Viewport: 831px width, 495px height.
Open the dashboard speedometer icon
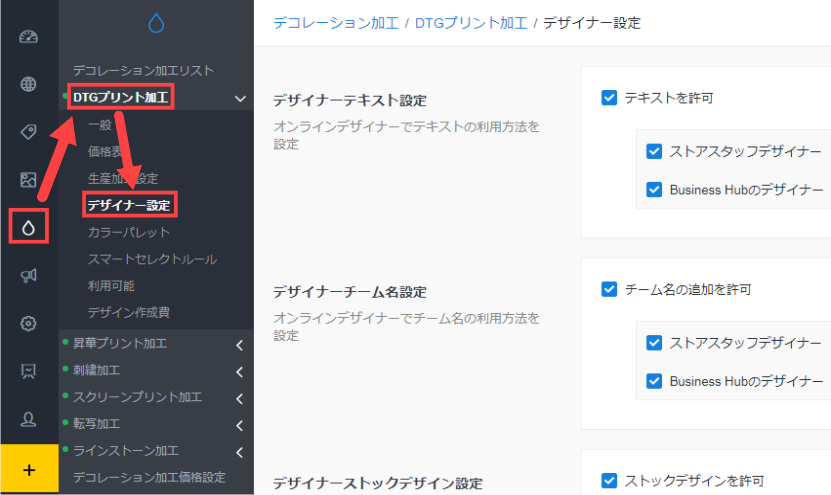28,38
